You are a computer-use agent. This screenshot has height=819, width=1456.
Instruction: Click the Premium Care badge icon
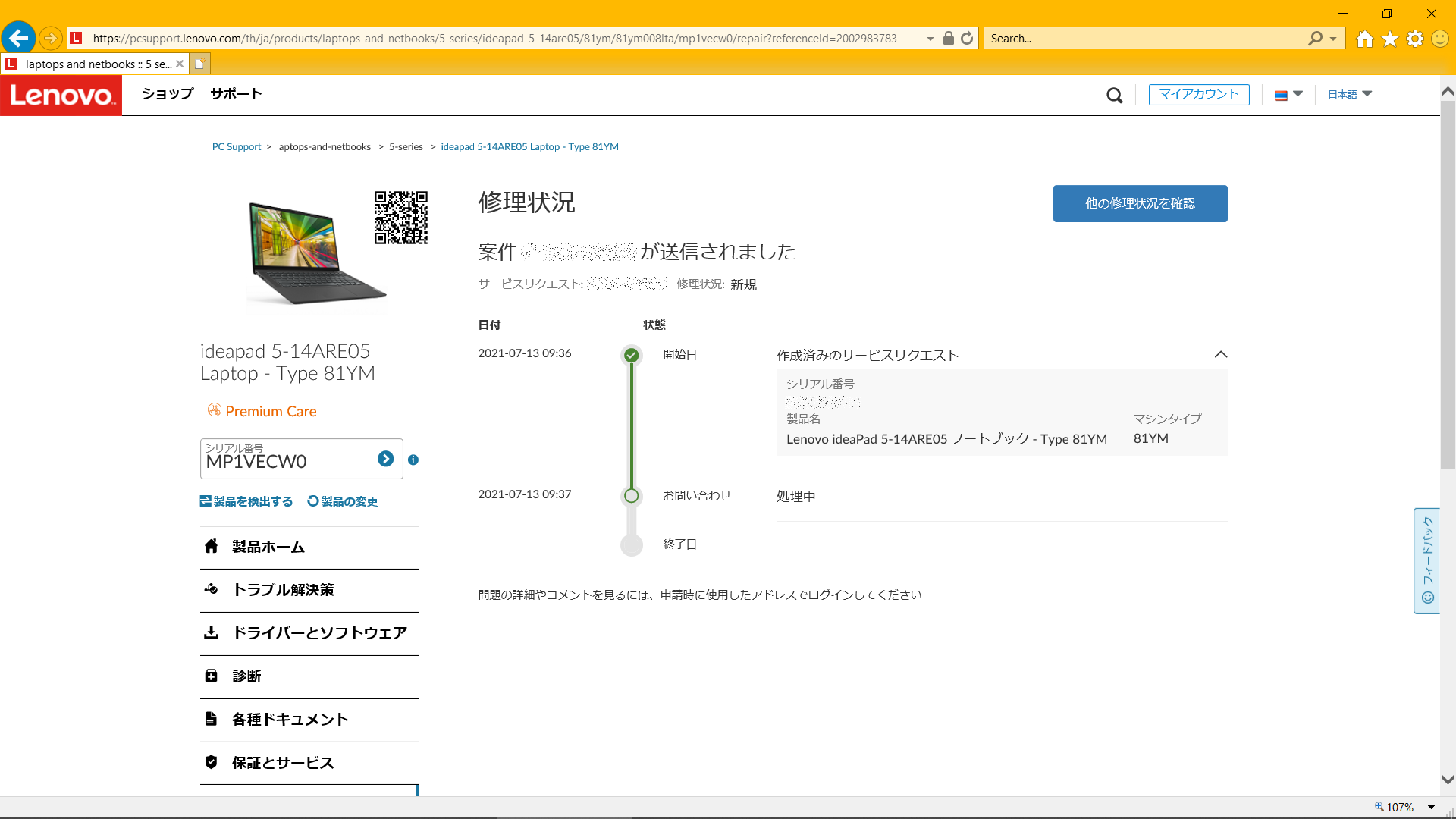(x=215, y=410)
